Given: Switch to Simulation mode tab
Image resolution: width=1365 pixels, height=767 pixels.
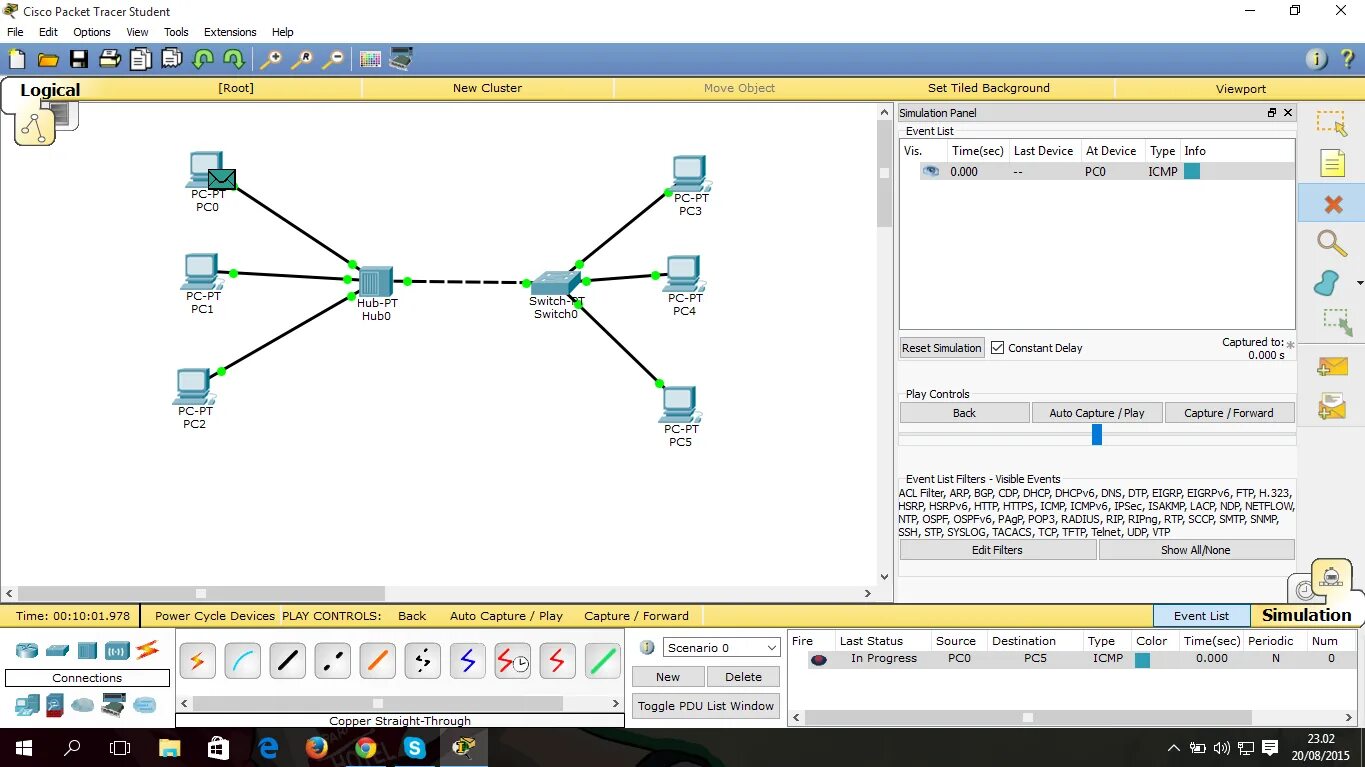Looking at the screenshot, I should (1306, 615).
